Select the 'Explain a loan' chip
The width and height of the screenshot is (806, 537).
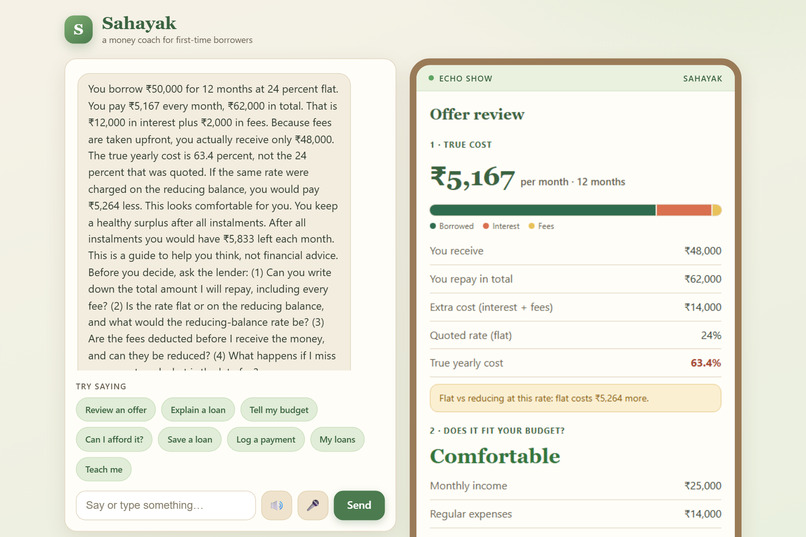pos(198,410)
